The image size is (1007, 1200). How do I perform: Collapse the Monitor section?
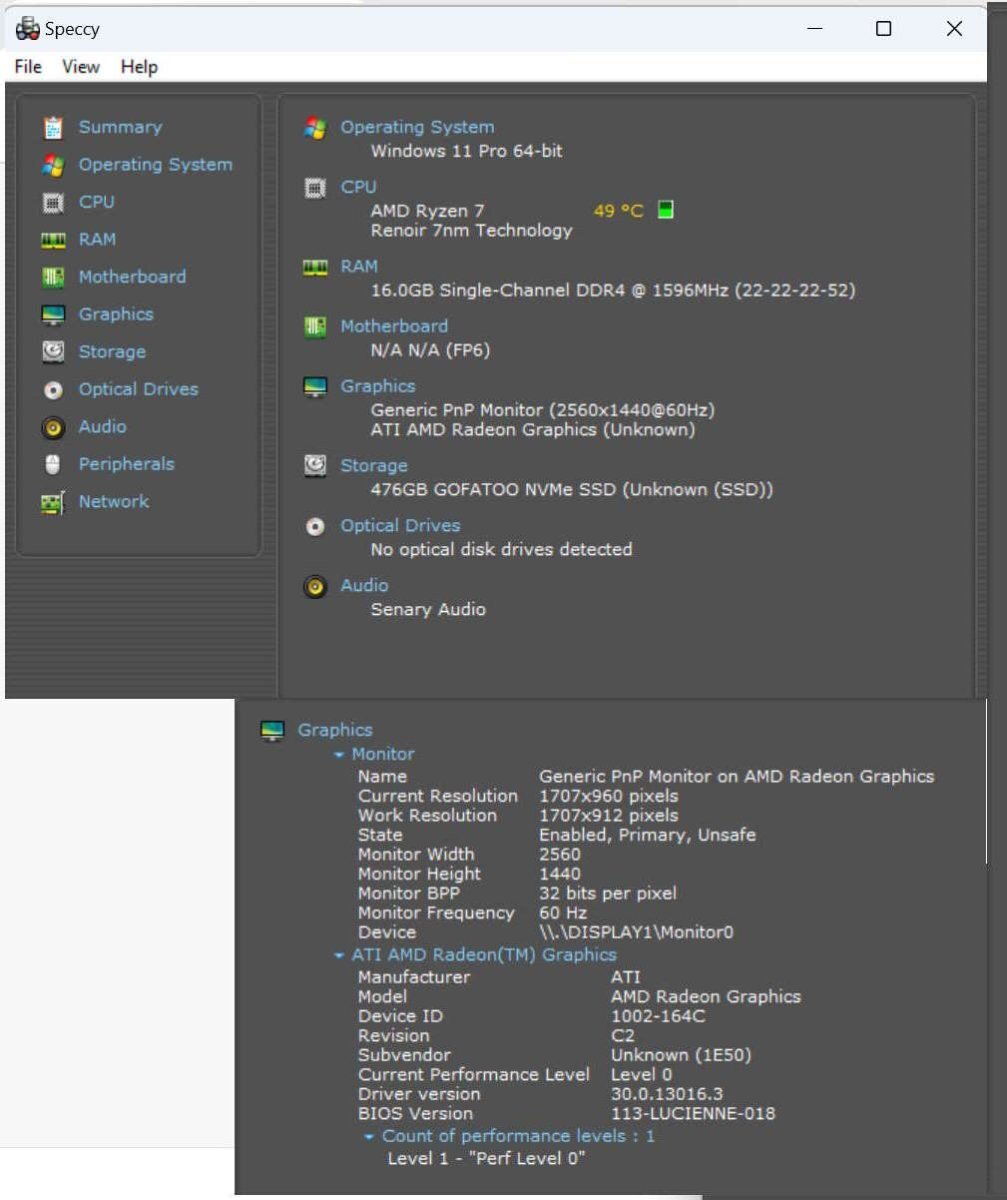coord(340,755)
